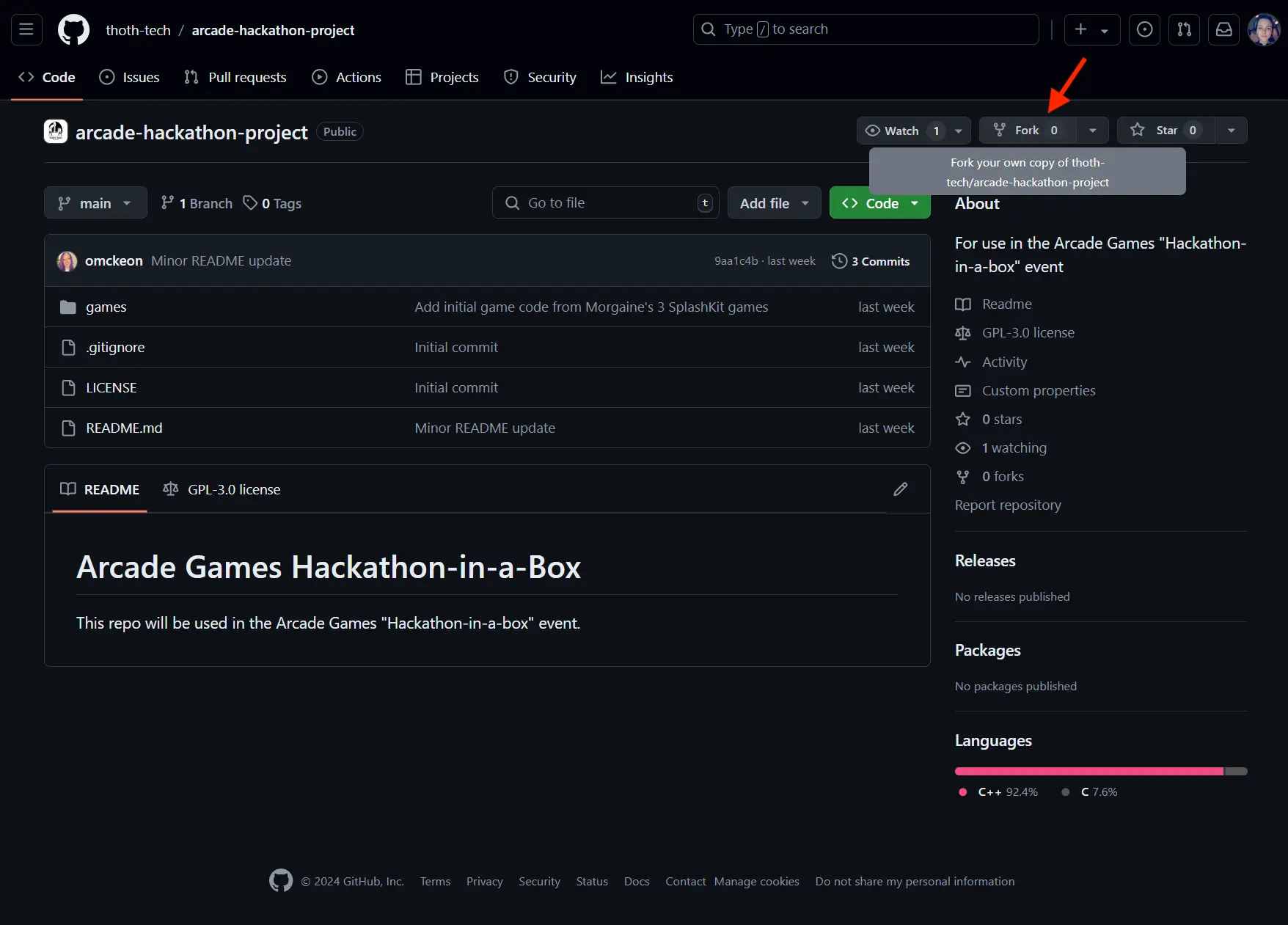Open the pull requests icon in header
This screenshot has height=925, width=1288.
1184,29
